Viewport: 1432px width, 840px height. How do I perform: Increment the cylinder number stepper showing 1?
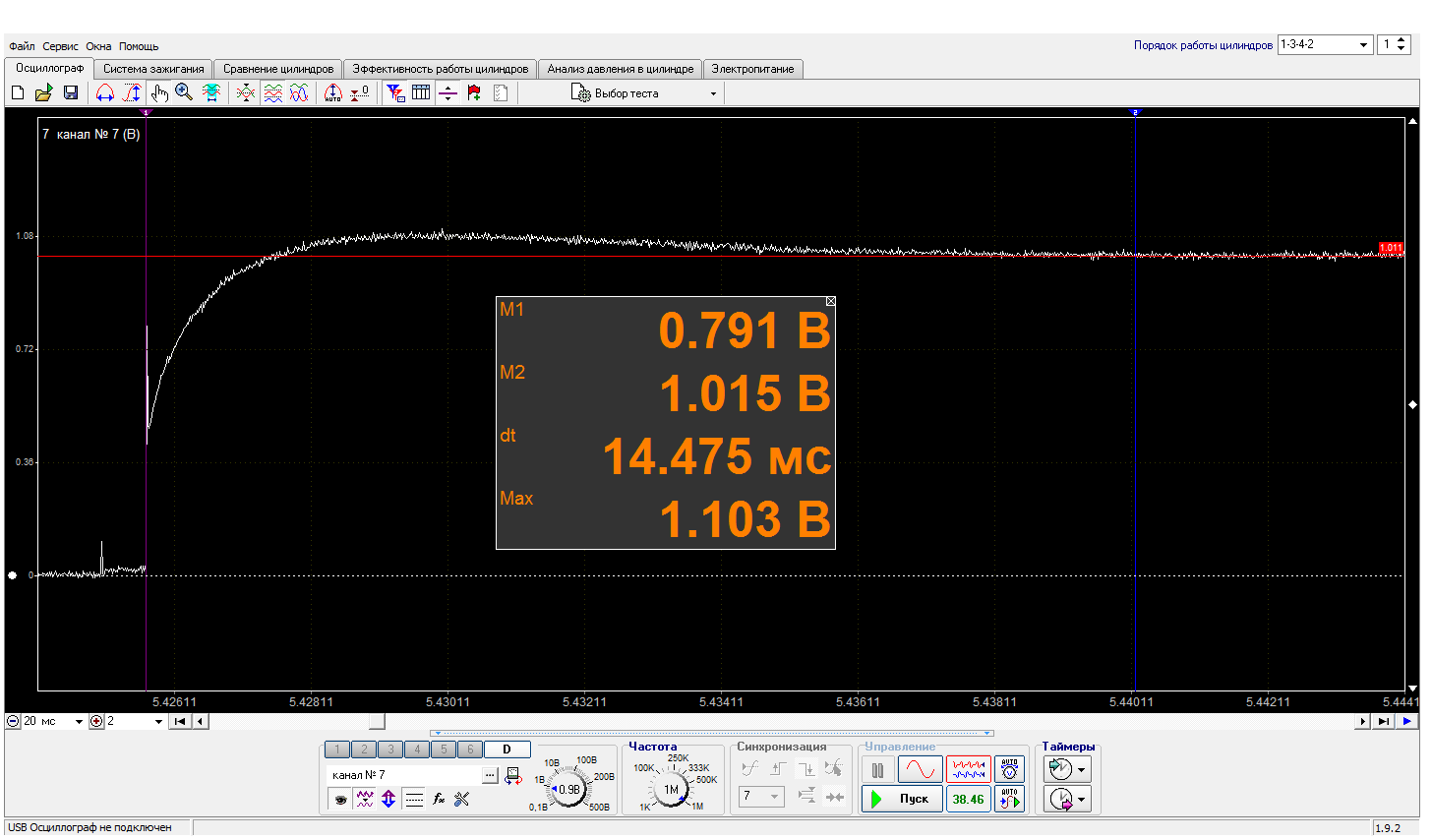(x=1402, y=40)
